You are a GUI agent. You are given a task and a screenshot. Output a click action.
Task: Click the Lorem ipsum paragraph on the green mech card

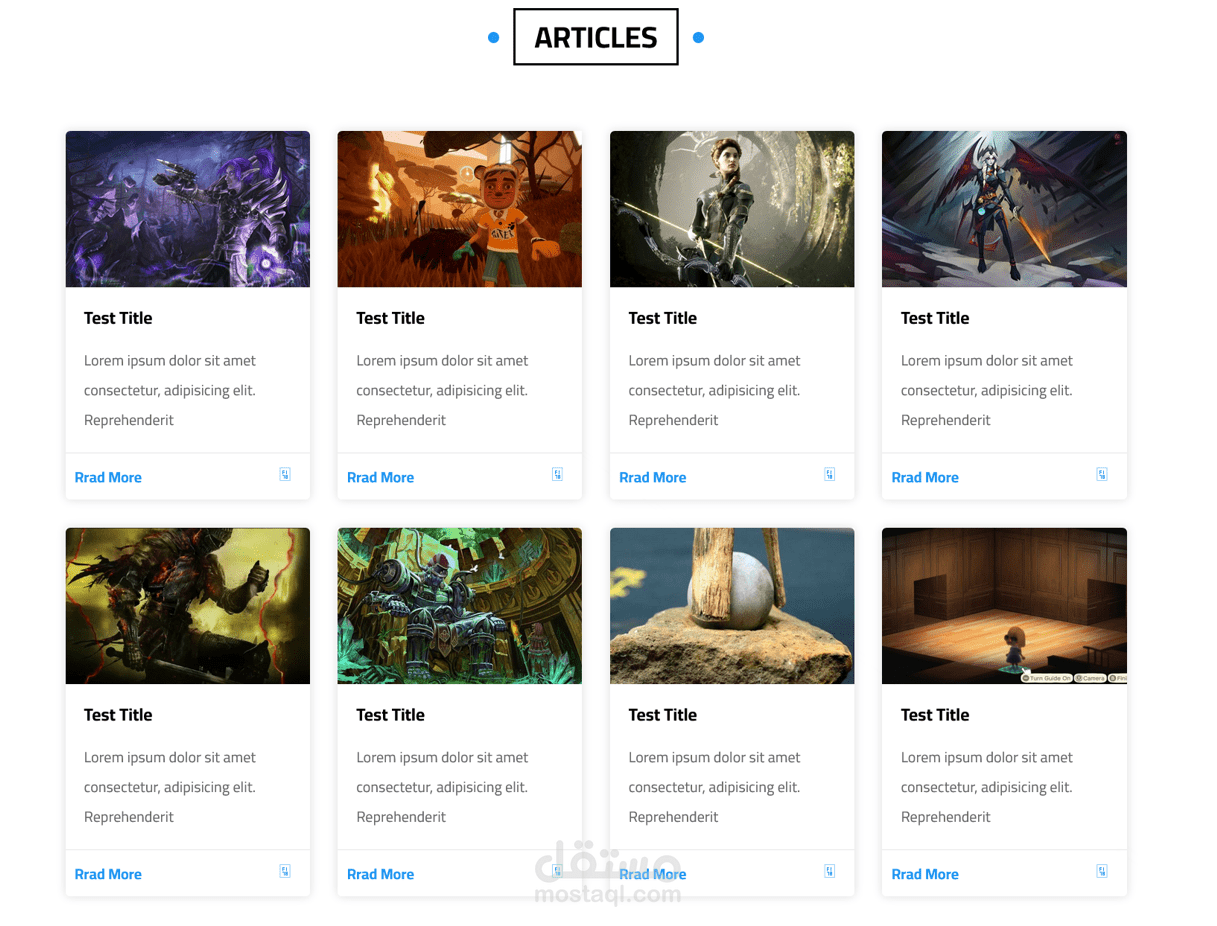442,787
